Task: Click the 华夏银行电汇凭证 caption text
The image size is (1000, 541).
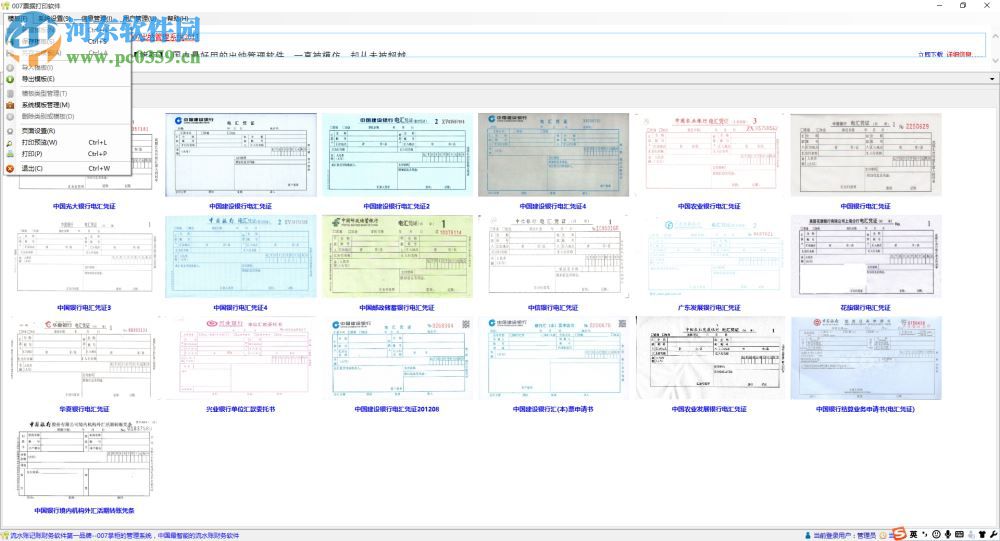Action: [x=84, y=409]
